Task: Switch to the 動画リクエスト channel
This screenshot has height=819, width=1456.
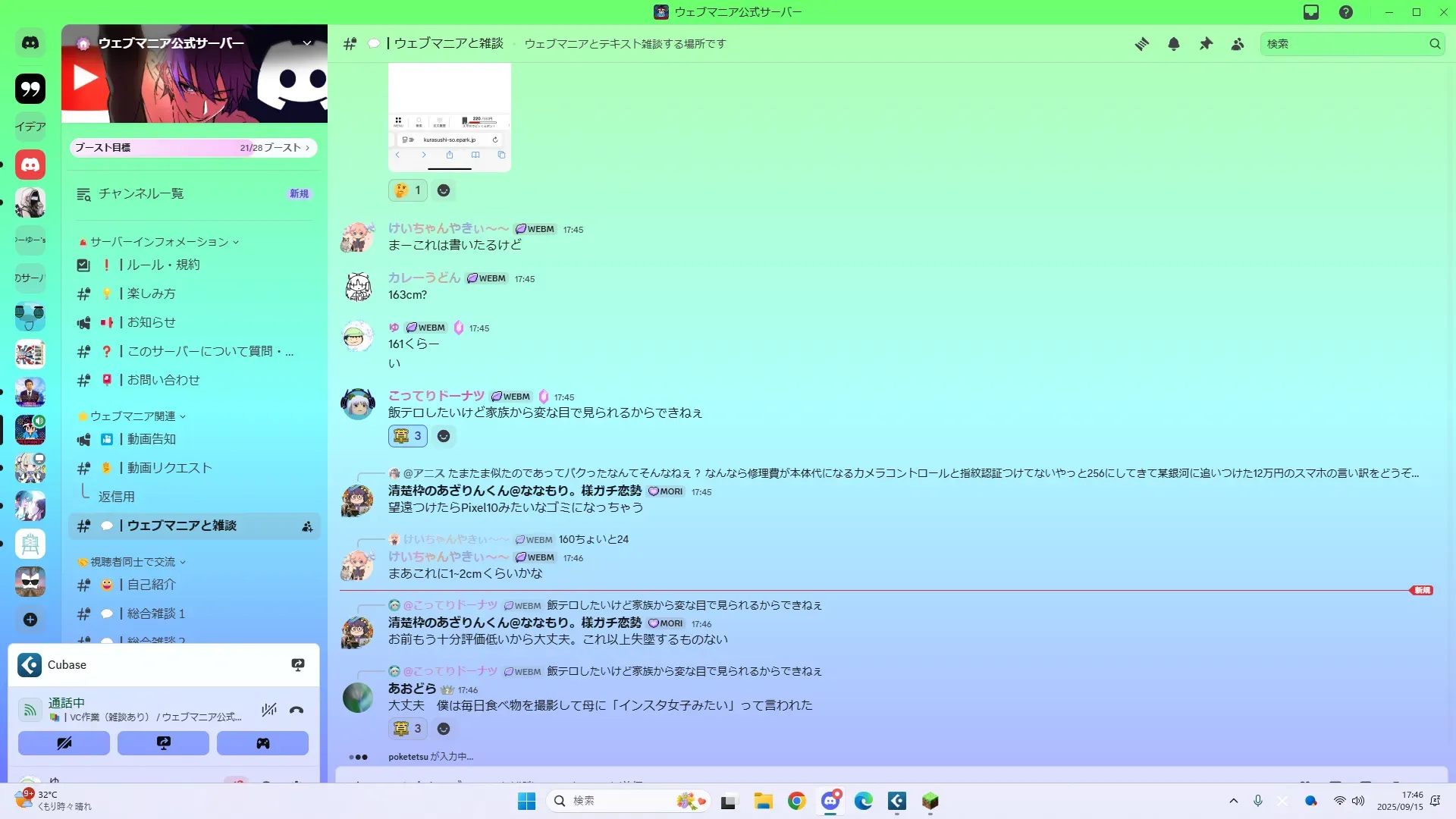Action: pyautogui.click(x=169, y=468)
